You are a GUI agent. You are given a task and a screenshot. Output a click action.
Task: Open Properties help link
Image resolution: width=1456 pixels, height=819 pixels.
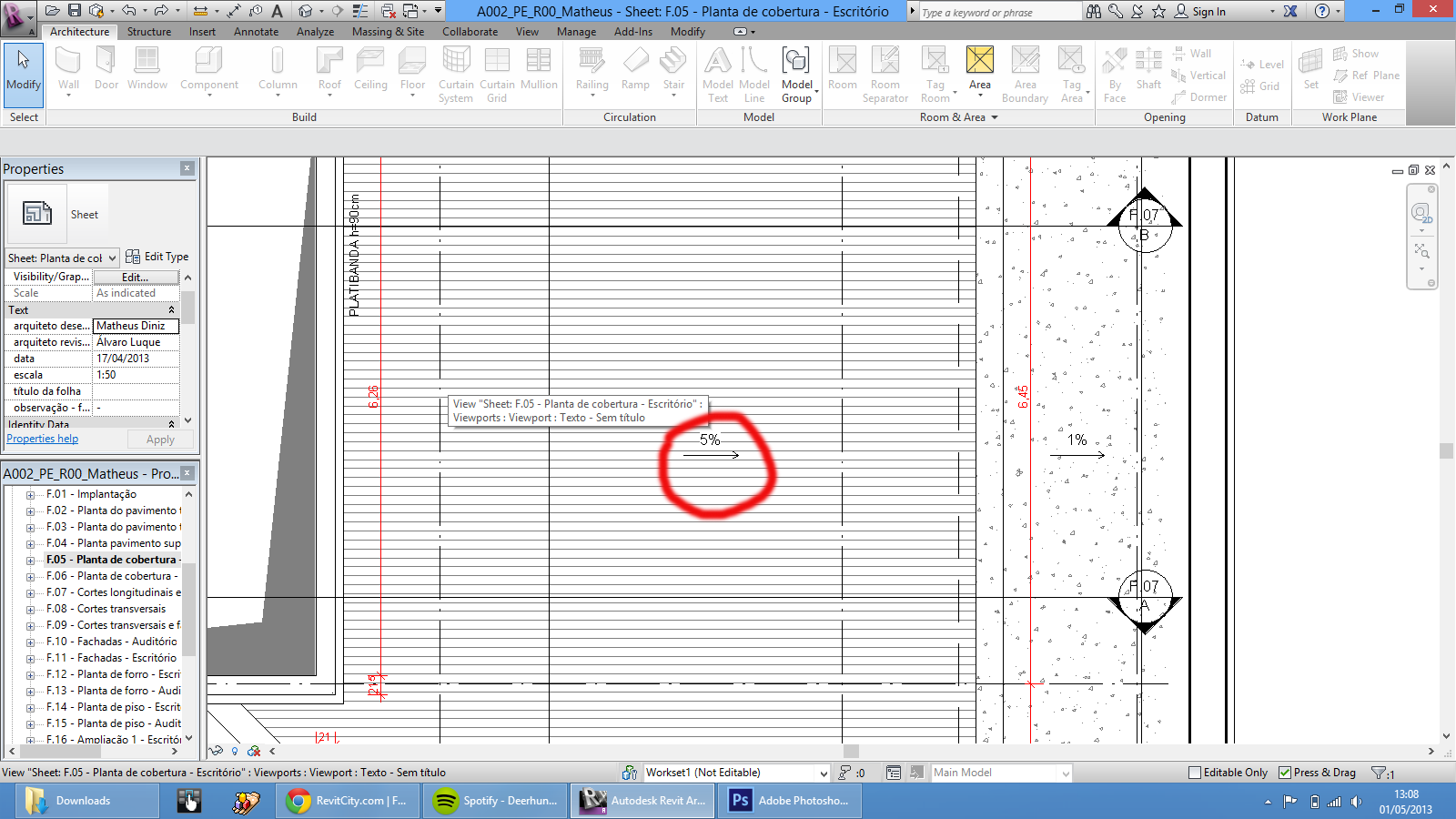(42, 438)
